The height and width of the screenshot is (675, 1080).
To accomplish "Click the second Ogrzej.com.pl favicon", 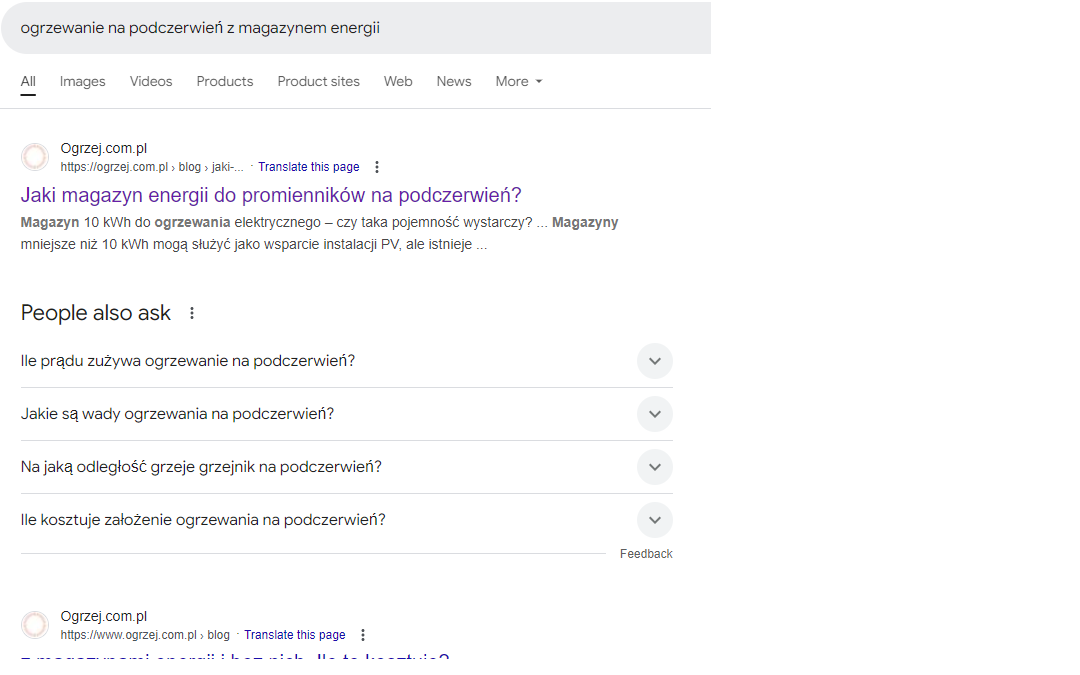I will point(35,625).
